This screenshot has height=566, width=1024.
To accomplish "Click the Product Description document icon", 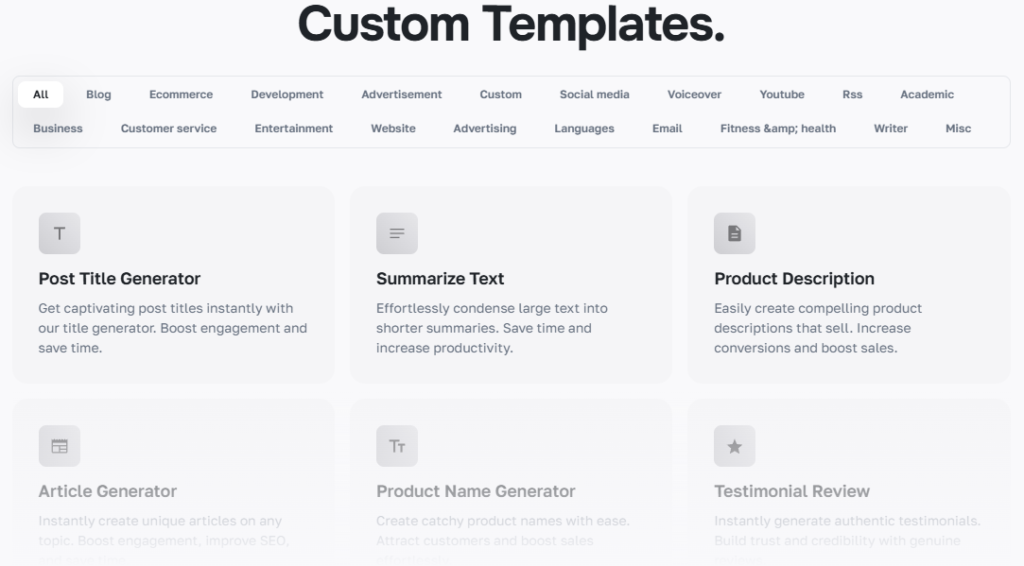I will [x=734, y=234].
